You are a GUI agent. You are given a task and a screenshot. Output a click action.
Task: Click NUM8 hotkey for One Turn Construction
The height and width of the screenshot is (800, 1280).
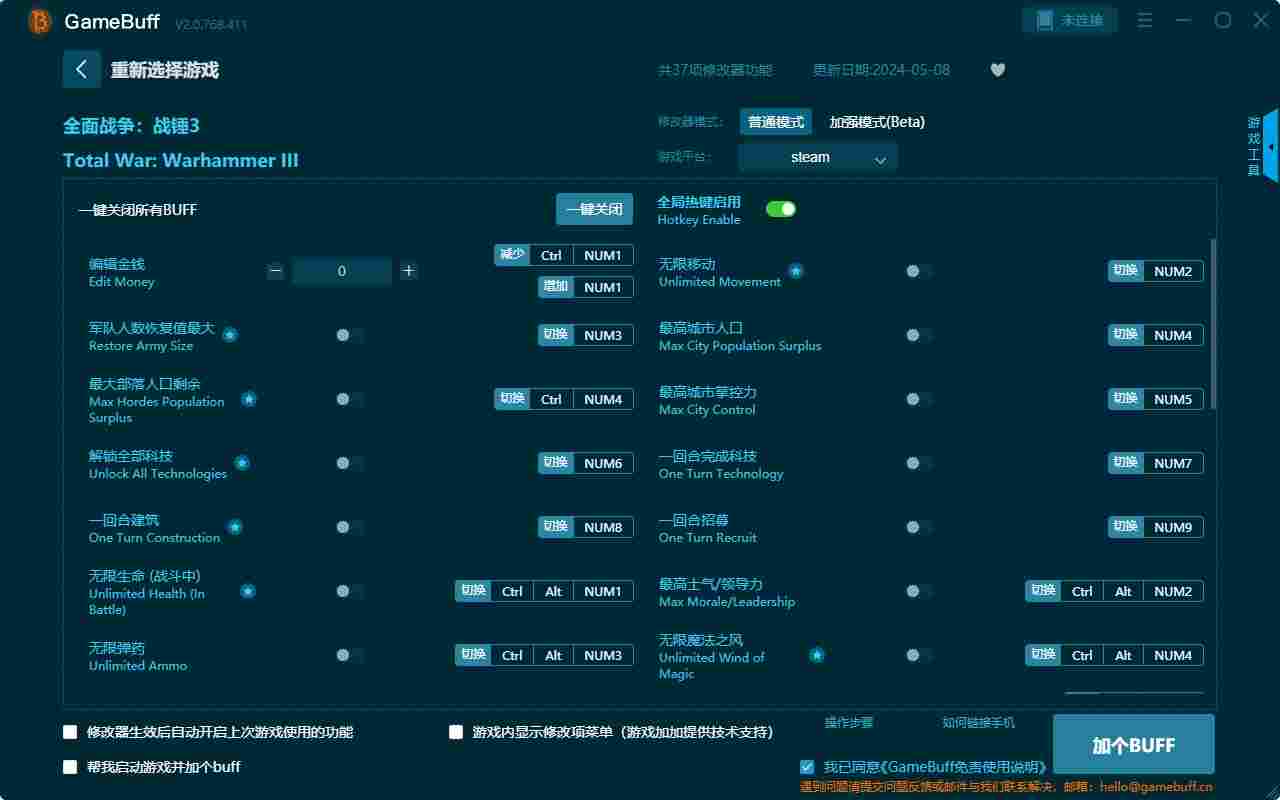pyautogui.click(x=603, y=527)
